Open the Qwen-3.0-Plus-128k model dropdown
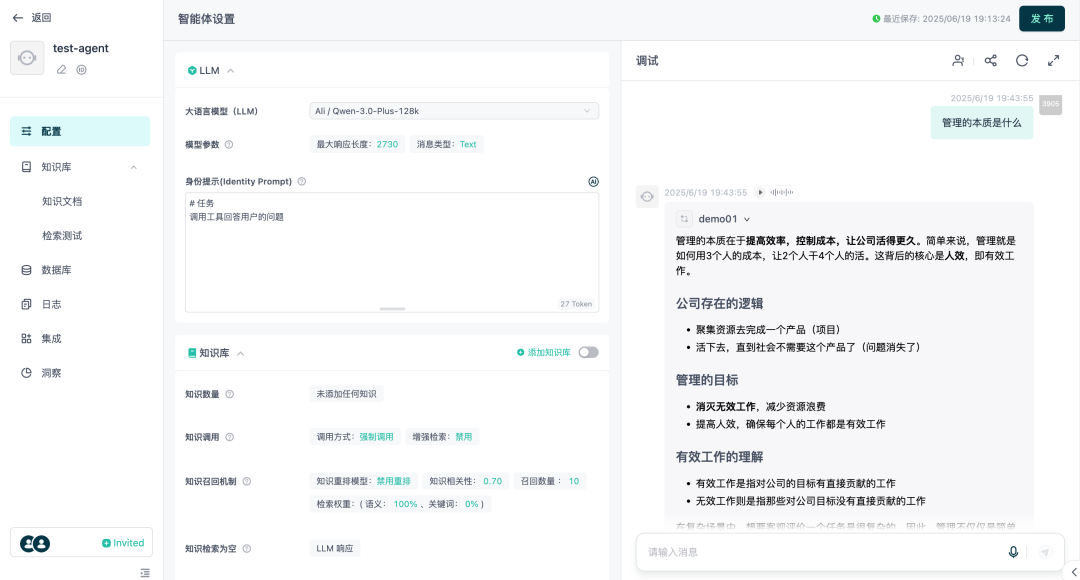The image size is (1080, 580). (453, 110)
